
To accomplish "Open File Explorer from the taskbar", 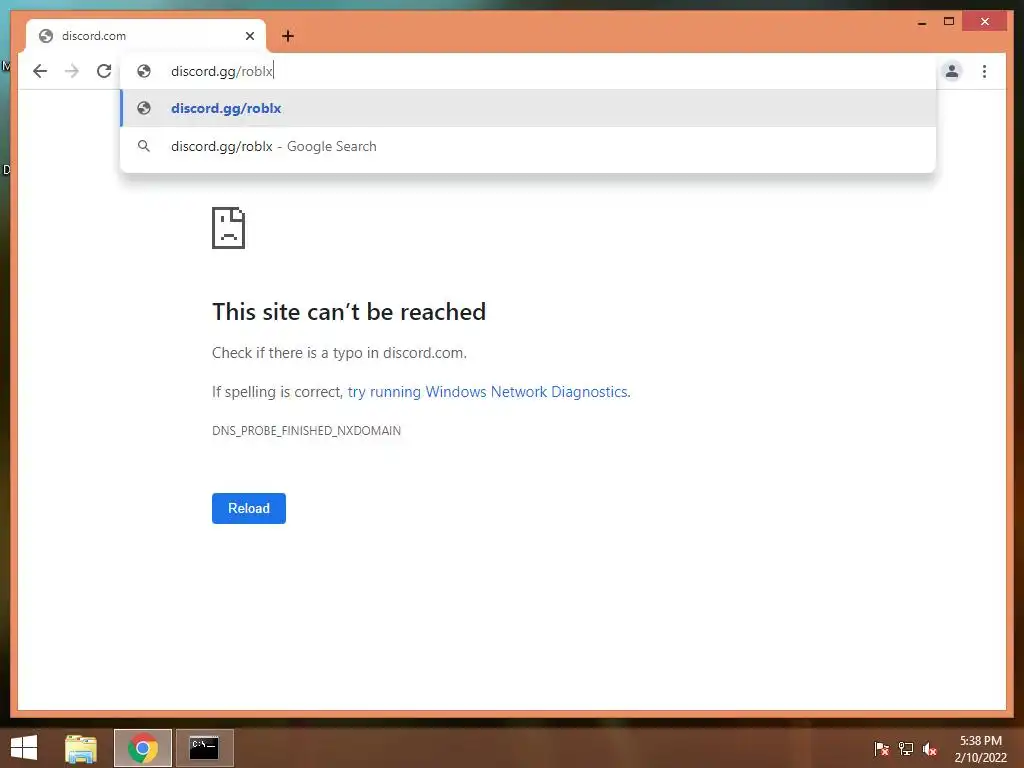I will click(81, 748).
